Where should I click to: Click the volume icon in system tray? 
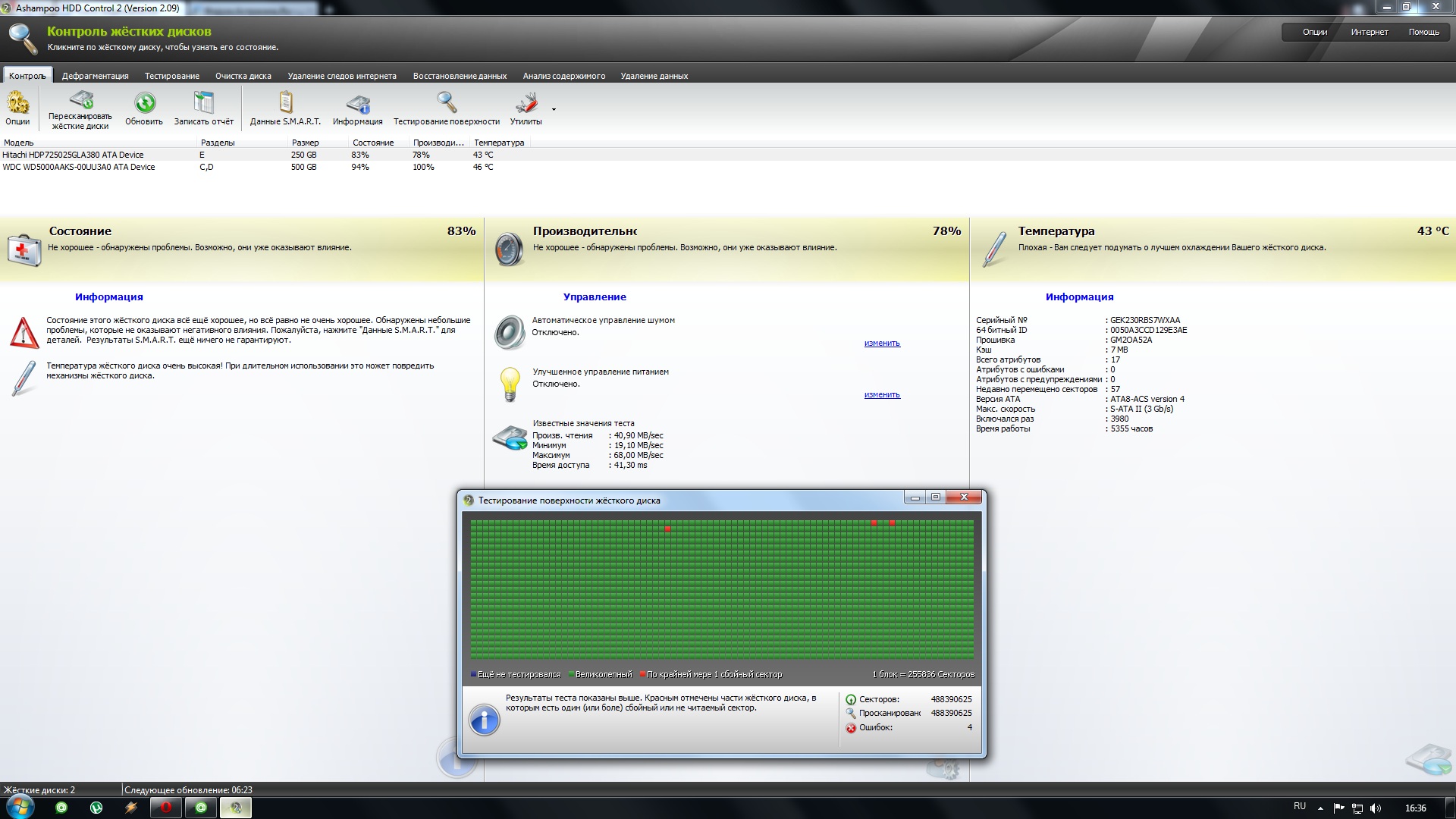(1376, 808)
